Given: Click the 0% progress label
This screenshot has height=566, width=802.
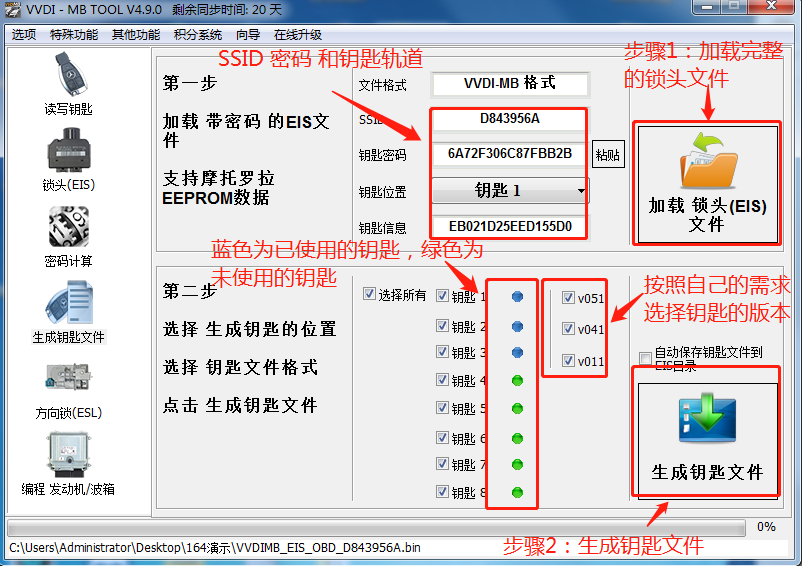Looking at the screenshot, I should (x=766, y=527).
